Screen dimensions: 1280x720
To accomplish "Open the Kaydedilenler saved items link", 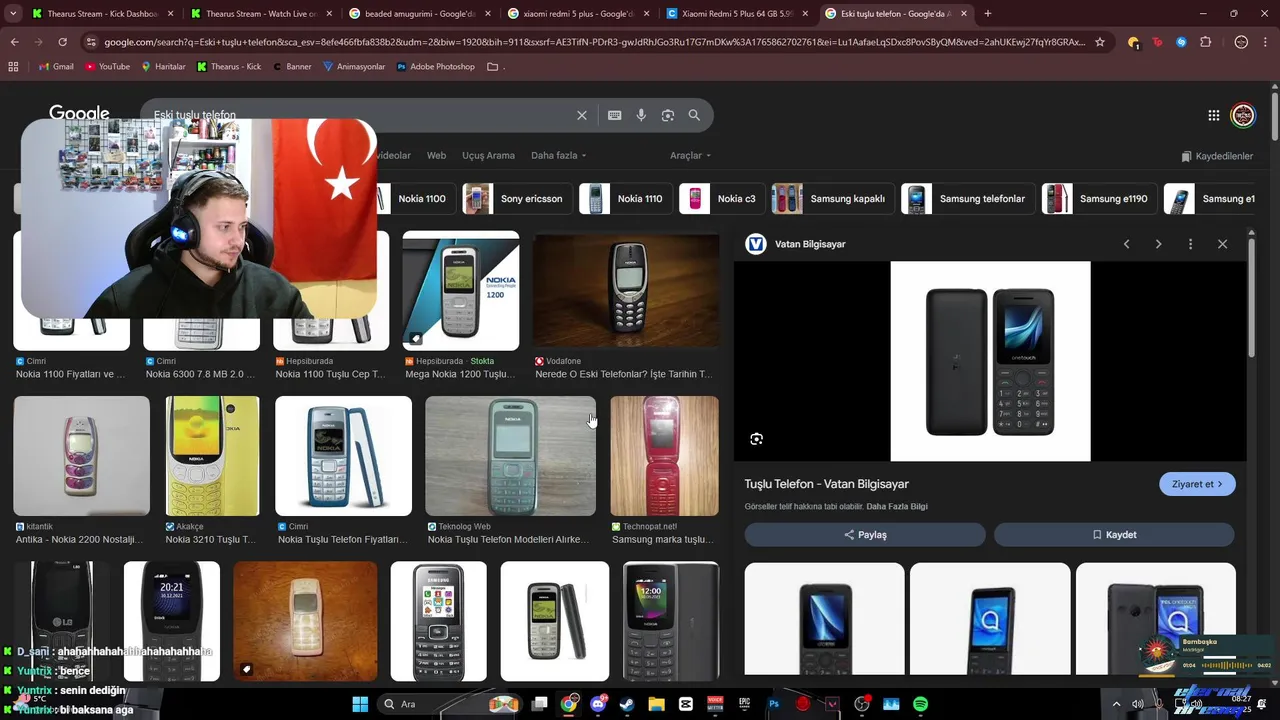I will click(x=1217, y=156).
